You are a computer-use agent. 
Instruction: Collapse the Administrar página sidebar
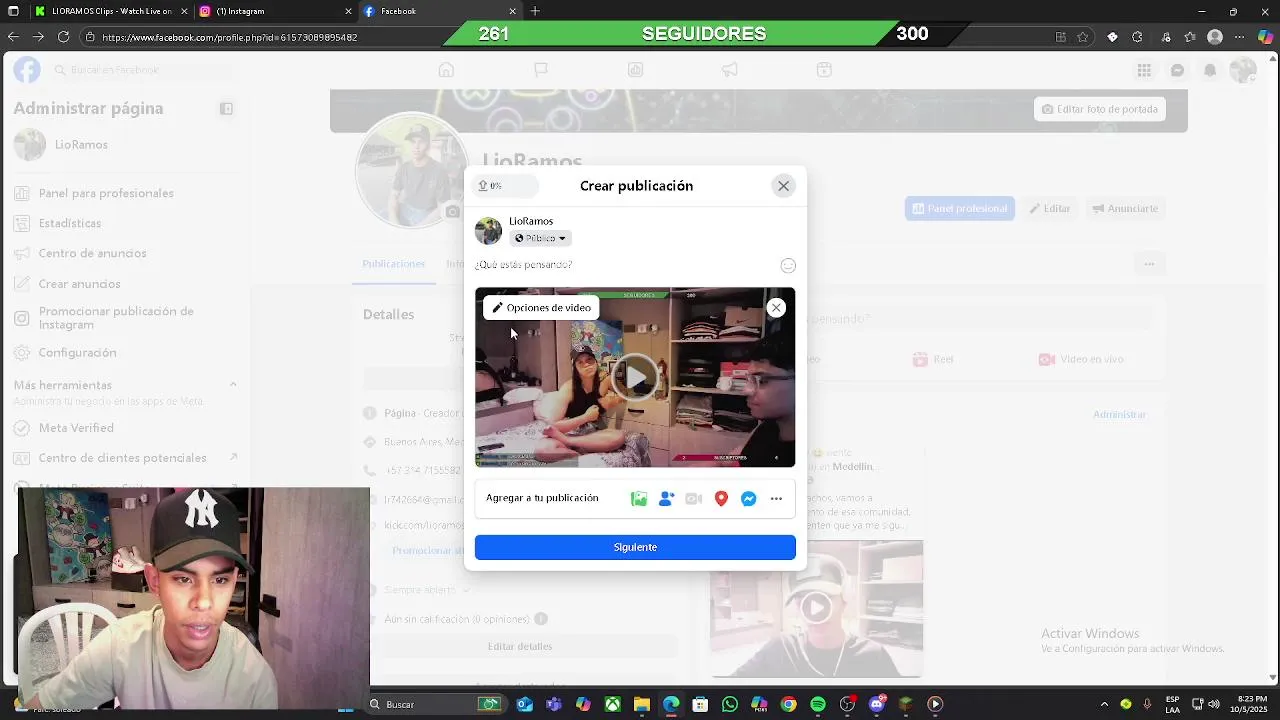tap(226, 108)
